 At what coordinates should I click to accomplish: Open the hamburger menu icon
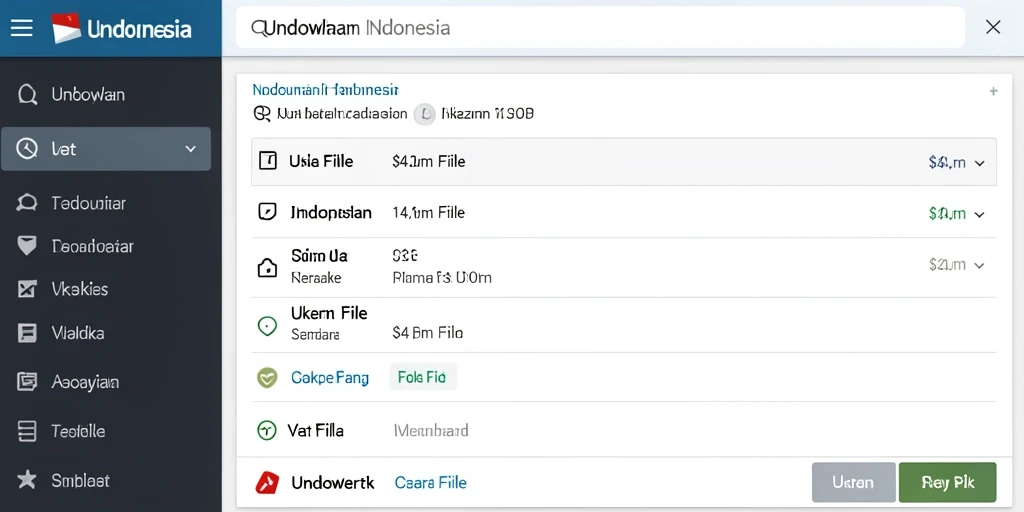22,28
